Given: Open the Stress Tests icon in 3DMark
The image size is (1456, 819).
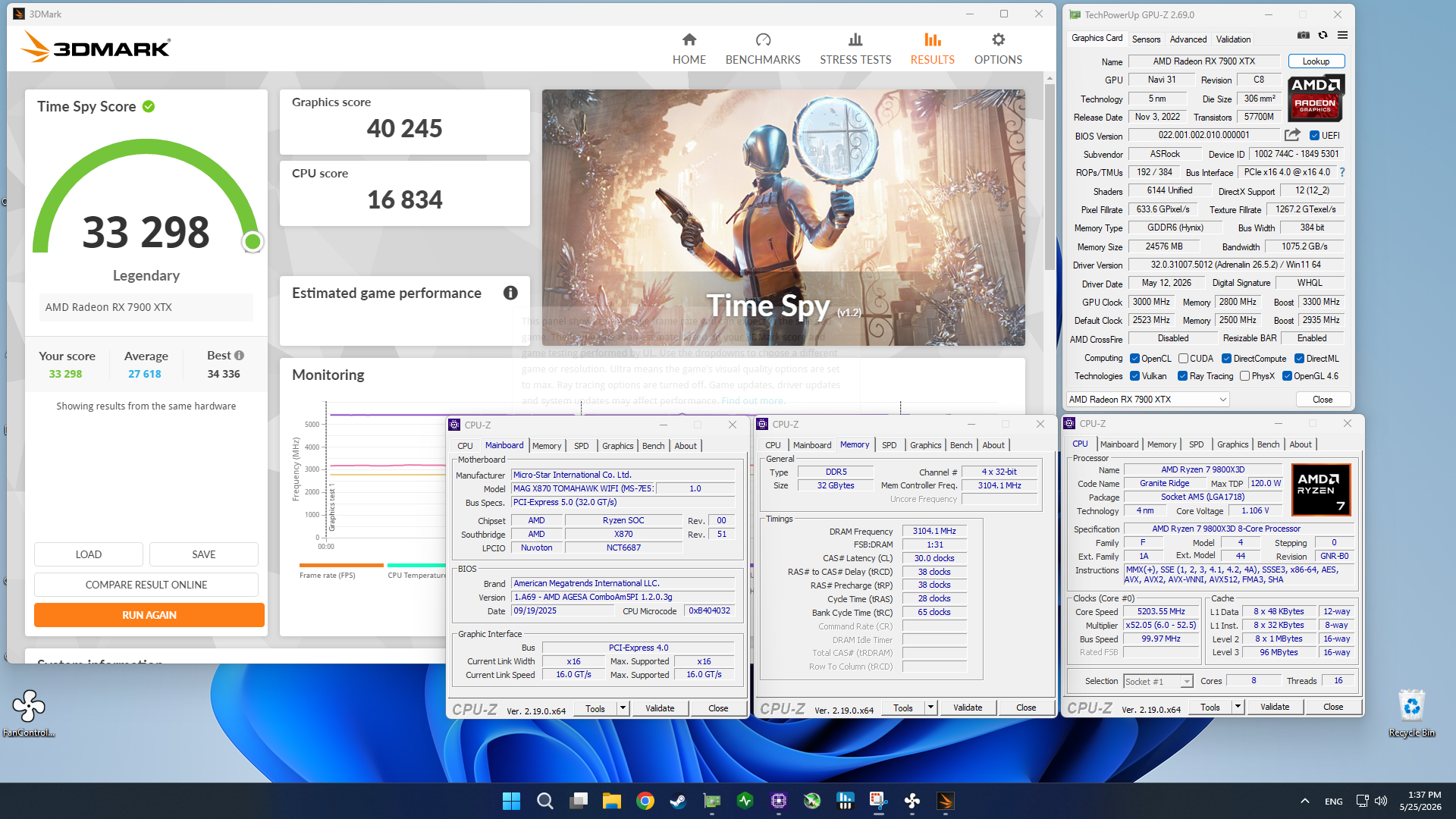Looking at the screenshot, I should point(855,39).
